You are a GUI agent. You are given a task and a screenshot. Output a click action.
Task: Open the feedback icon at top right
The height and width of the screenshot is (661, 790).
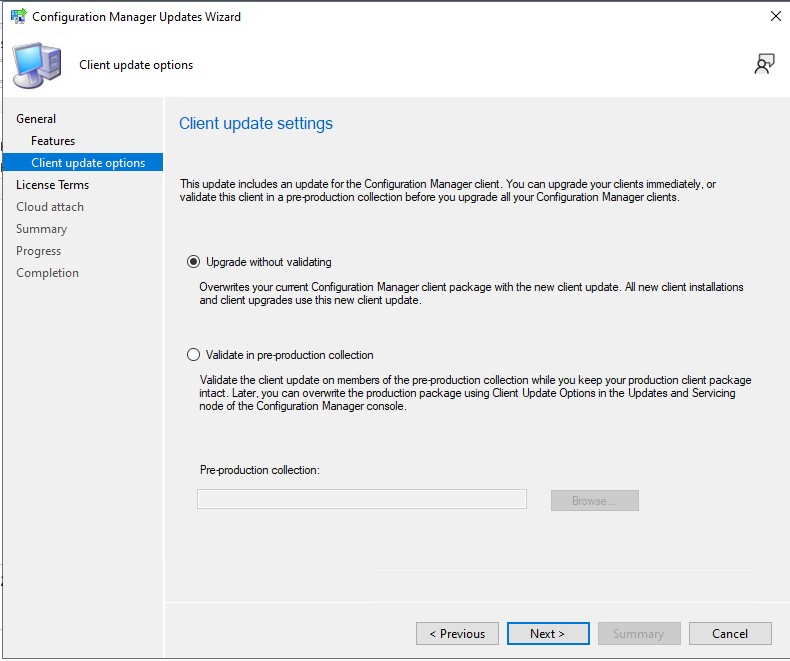coord(764,65)
